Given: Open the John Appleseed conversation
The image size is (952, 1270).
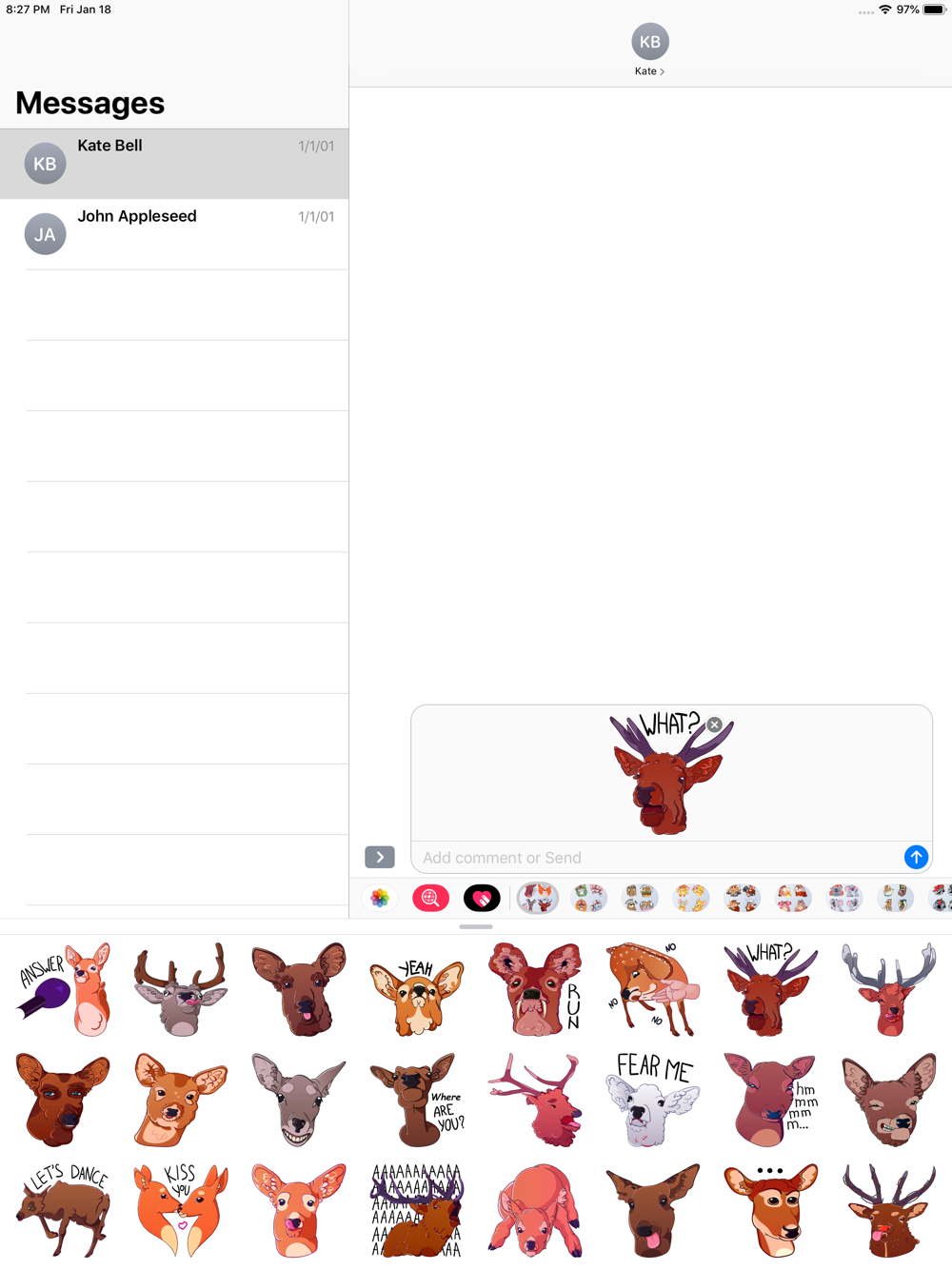Looking at the screenshot, I should click(x=174, y=234).
